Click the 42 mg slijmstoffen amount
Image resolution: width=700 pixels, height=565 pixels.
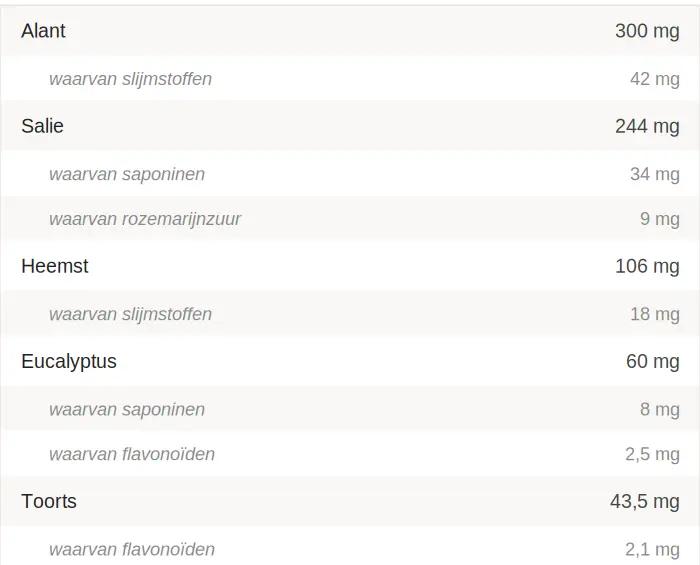tap(654, 79)
